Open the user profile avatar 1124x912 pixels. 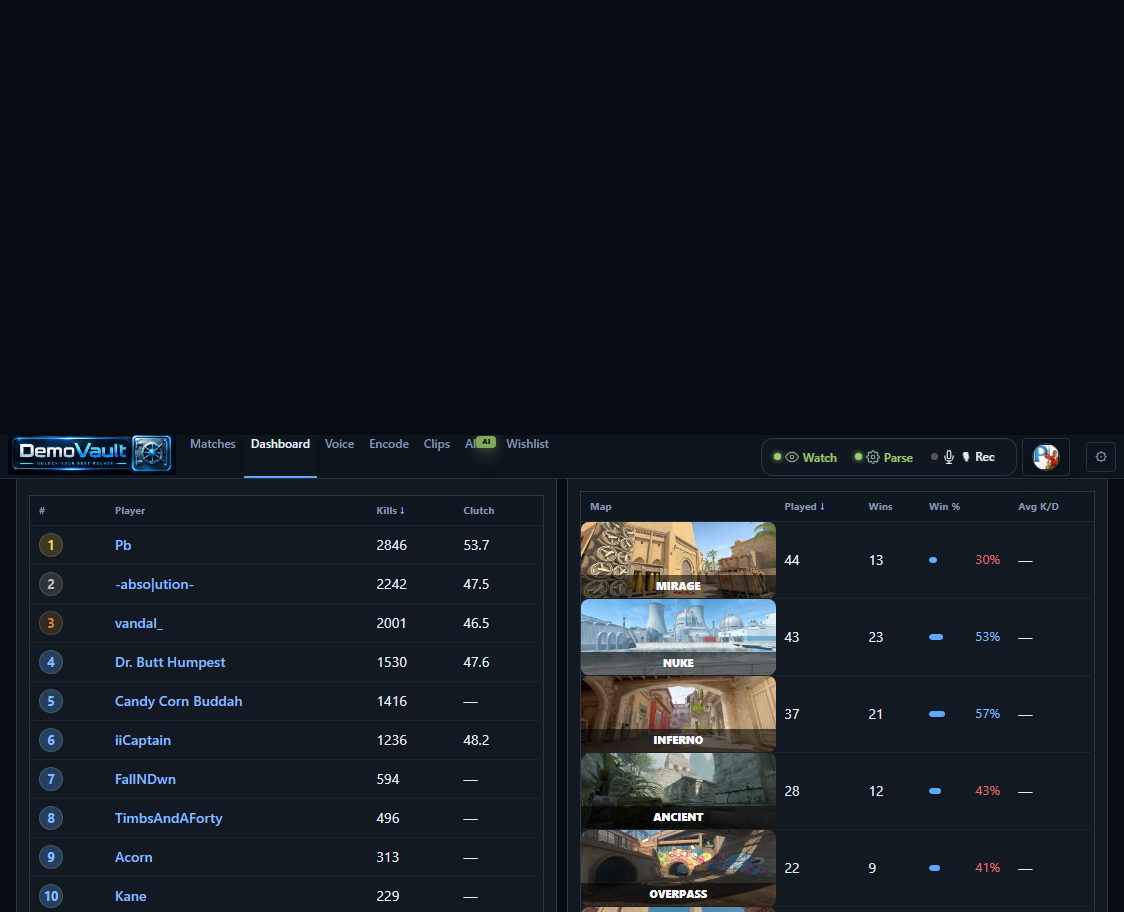(x=1045, y=457)
